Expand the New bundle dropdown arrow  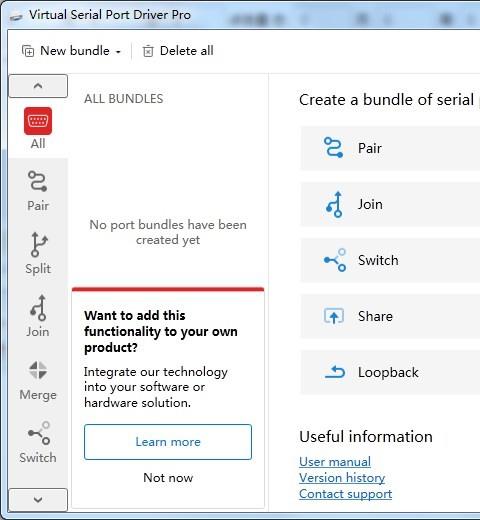pos(118,52)
